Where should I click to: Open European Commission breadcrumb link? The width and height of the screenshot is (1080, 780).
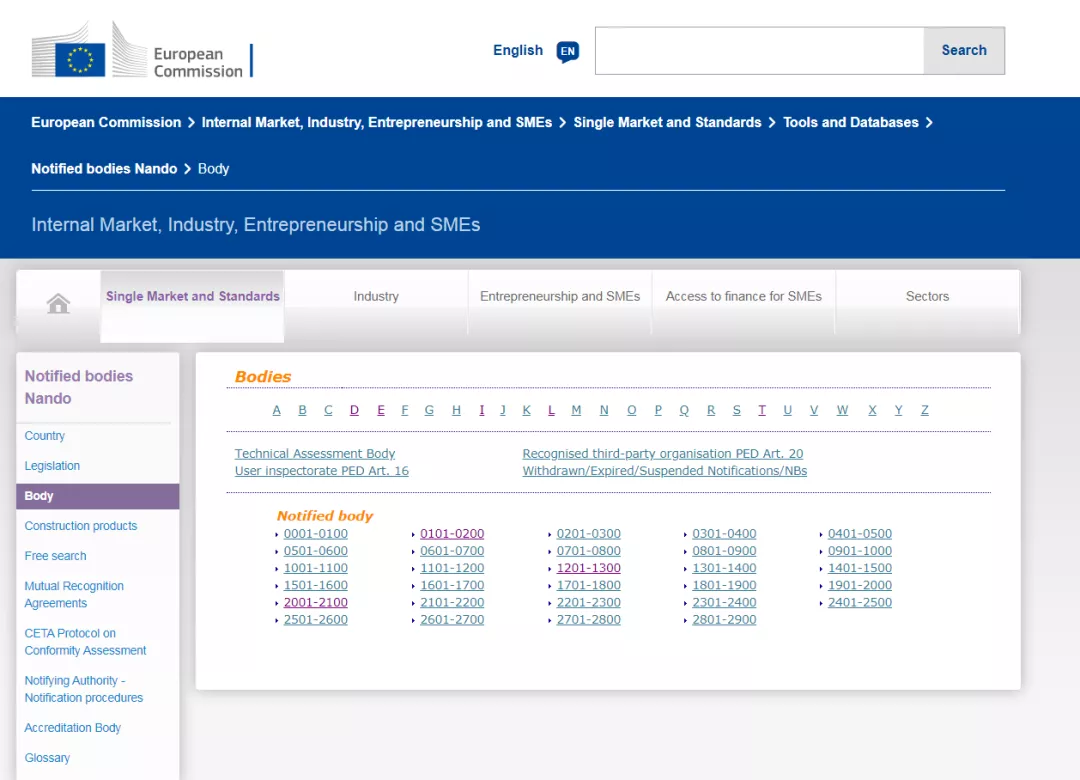pos(106,122)
